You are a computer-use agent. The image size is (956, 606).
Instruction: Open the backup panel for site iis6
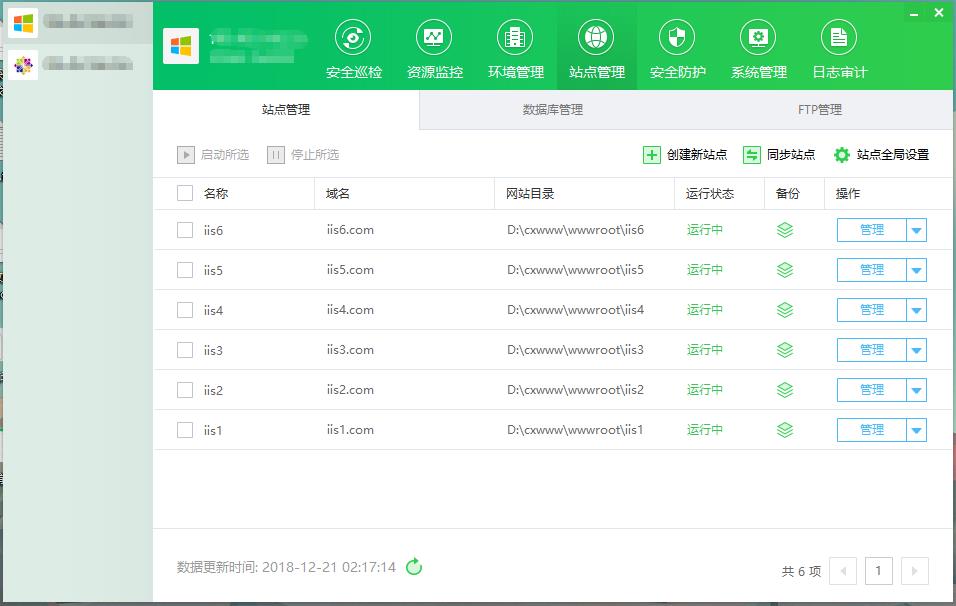coord(785,229)
